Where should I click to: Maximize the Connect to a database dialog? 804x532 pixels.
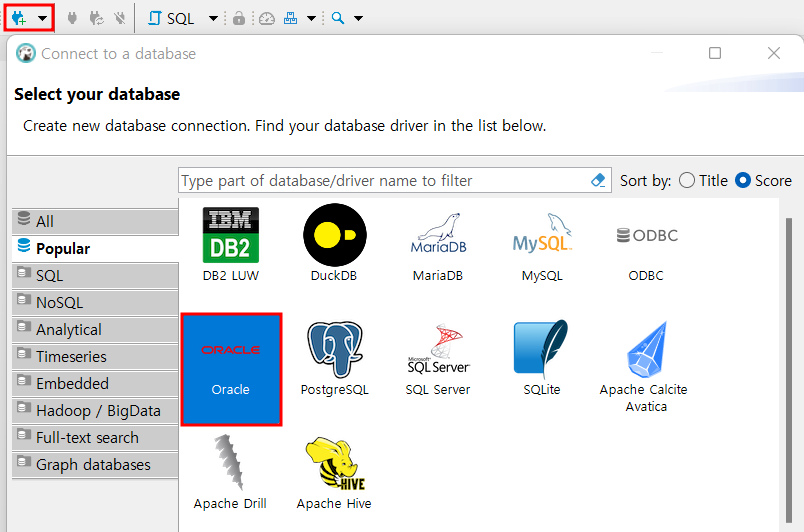pyautogui.click(x=715, y=53)
